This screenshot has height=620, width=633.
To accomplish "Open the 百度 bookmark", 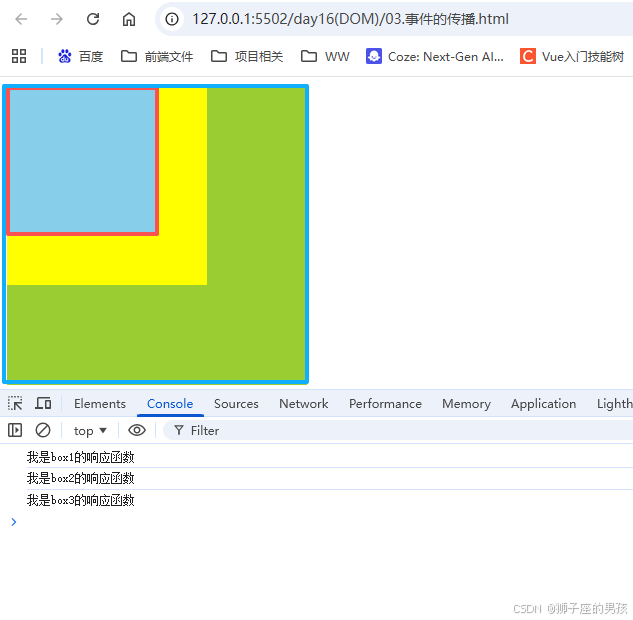I will [81, 56].
